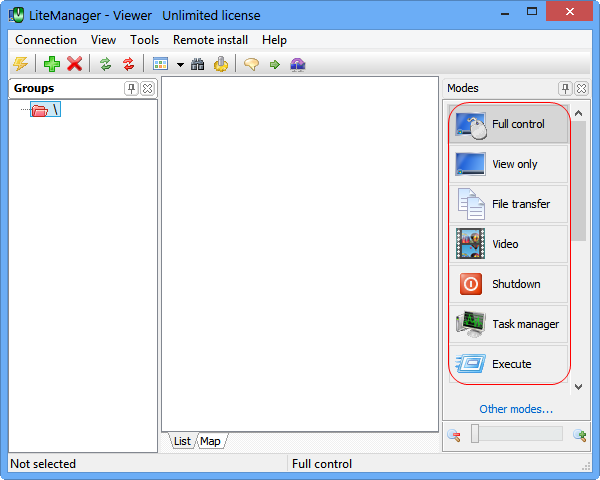
Task: Pin the Groups panel
Action: (x=131, y=88)
